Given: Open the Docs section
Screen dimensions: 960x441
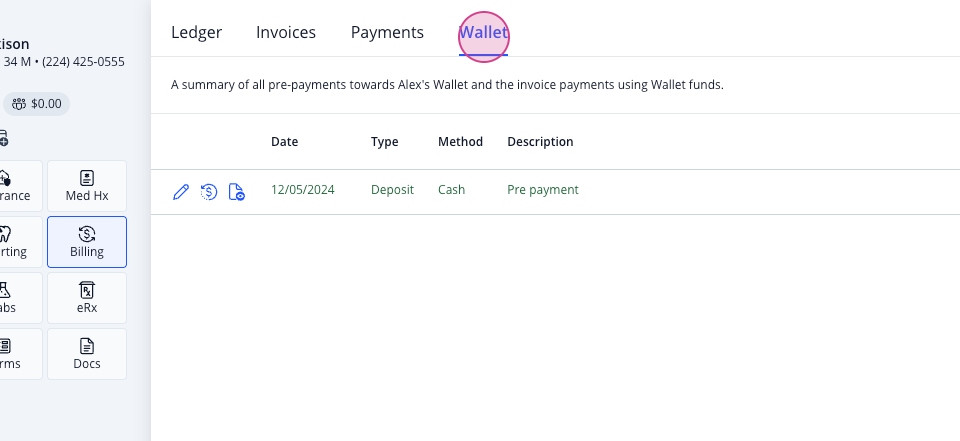Looking at the screenshot, I should (x=87, y=354).
